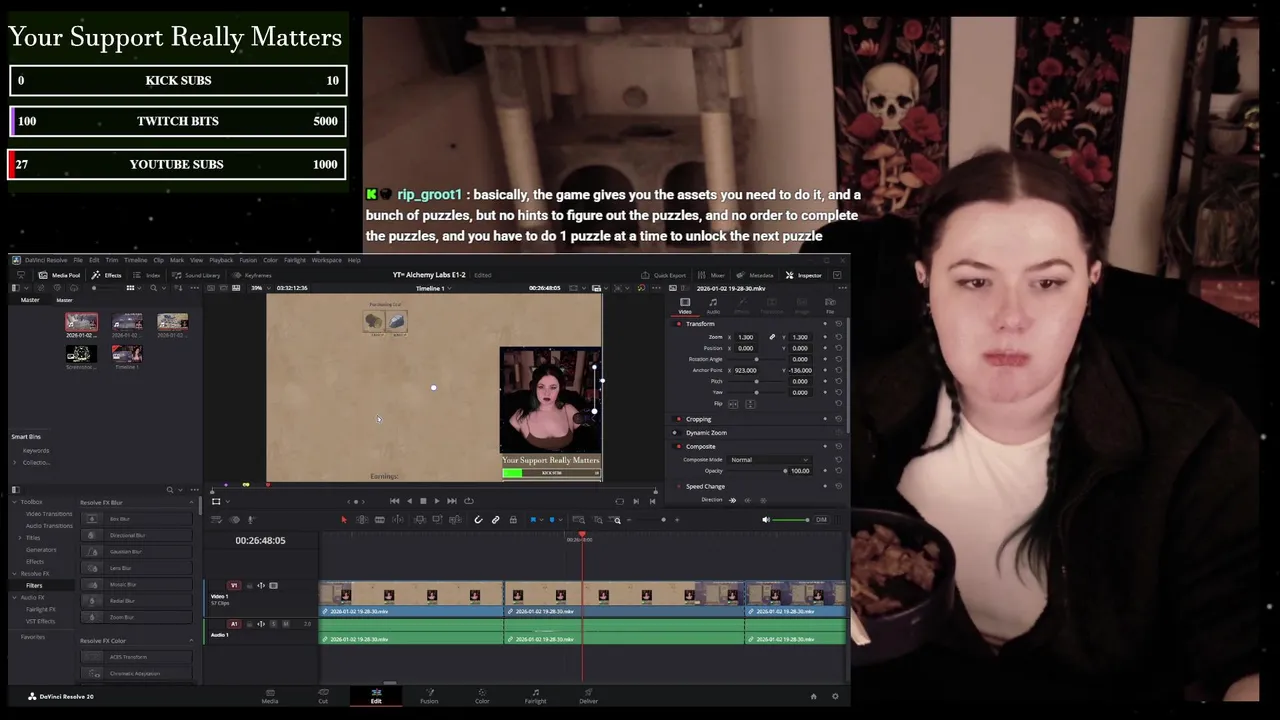The height and width of the screenshot is (720, 1280).
Task: Select the Timeline 1 thumbnail in media pool
Action: coord(127,354)
